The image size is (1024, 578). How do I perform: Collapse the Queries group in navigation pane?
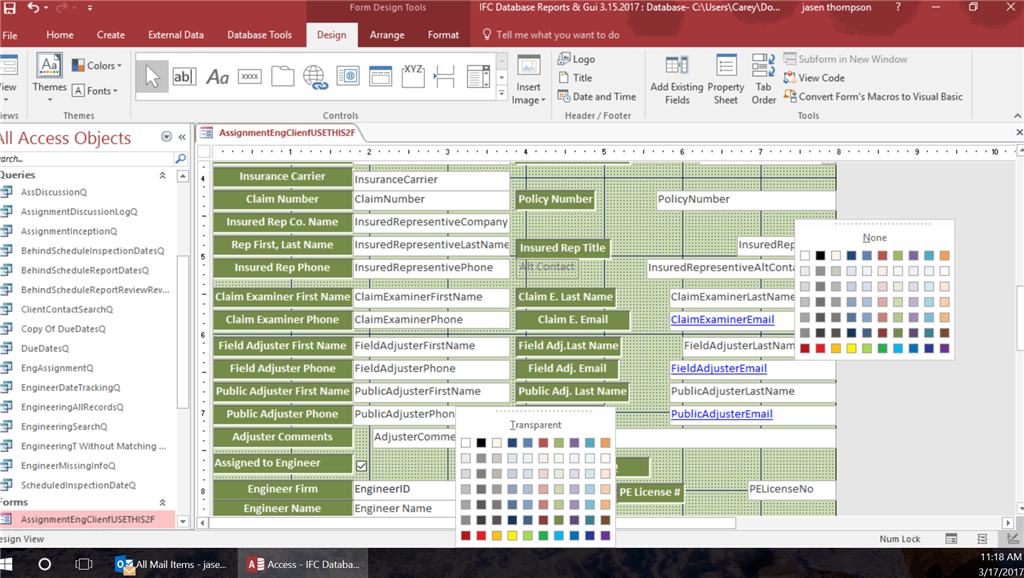coord(162,175)
